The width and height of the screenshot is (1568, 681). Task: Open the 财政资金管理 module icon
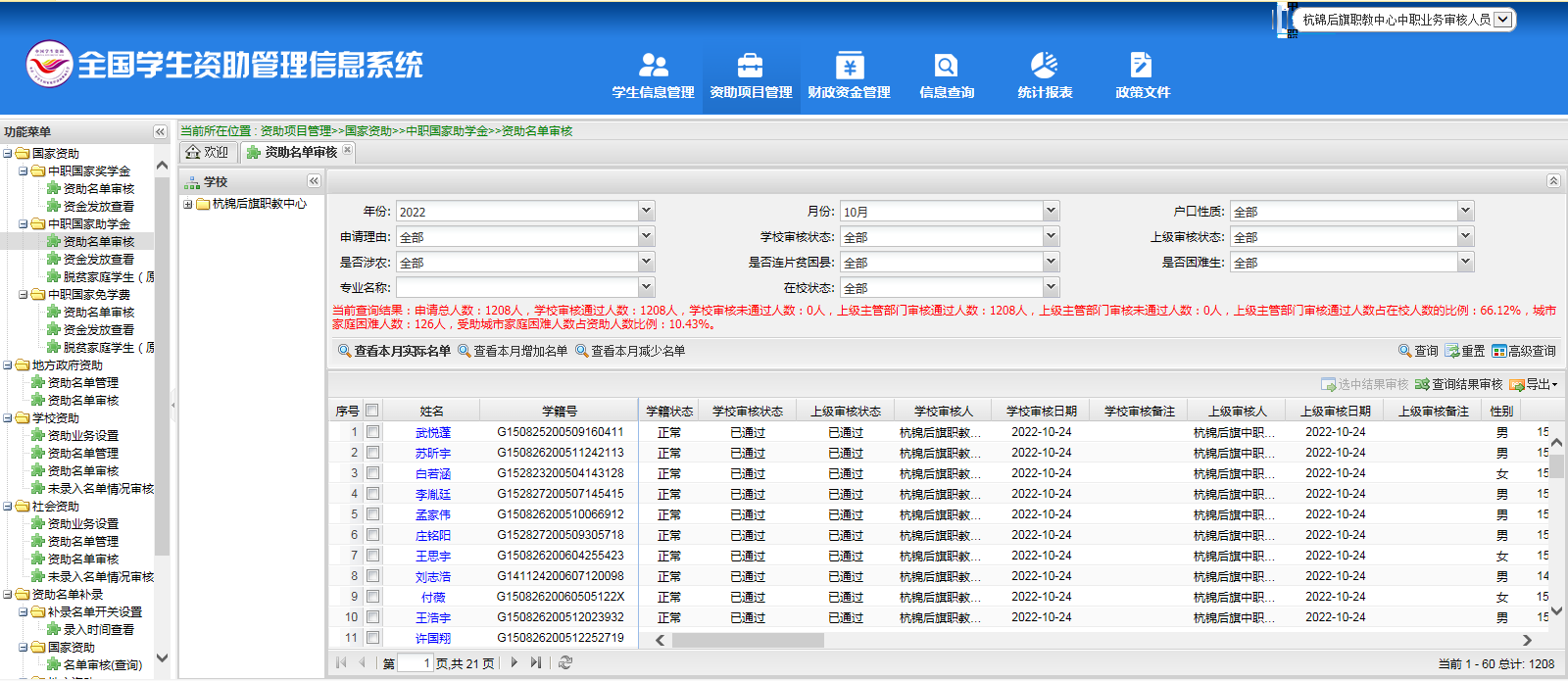coord(849,66)
